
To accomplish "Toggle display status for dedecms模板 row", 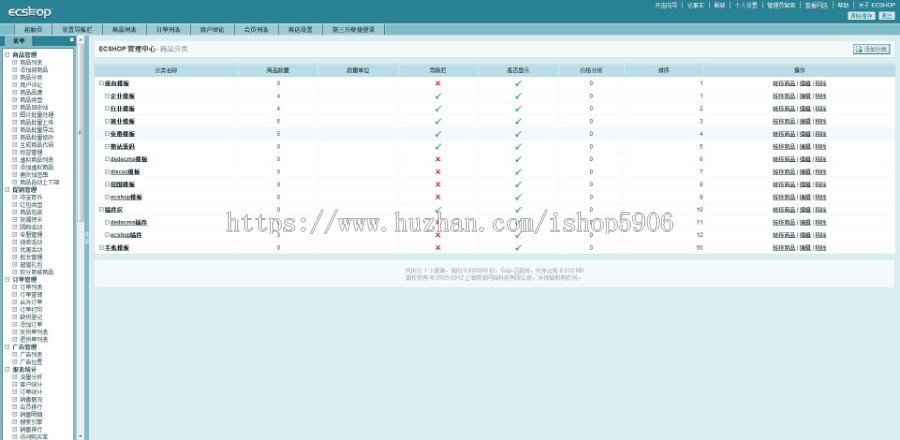I will coord(518,159).
